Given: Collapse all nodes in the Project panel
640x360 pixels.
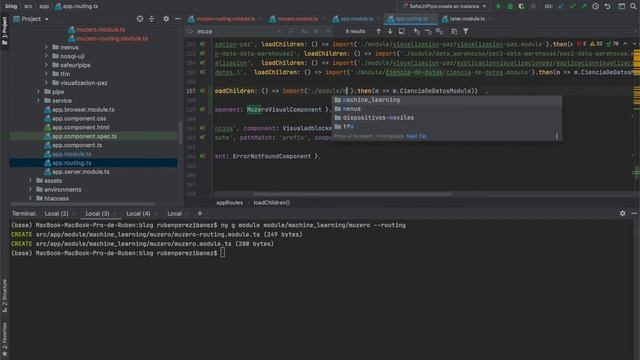Looking at the screenshot, I should tap(151, 19).
